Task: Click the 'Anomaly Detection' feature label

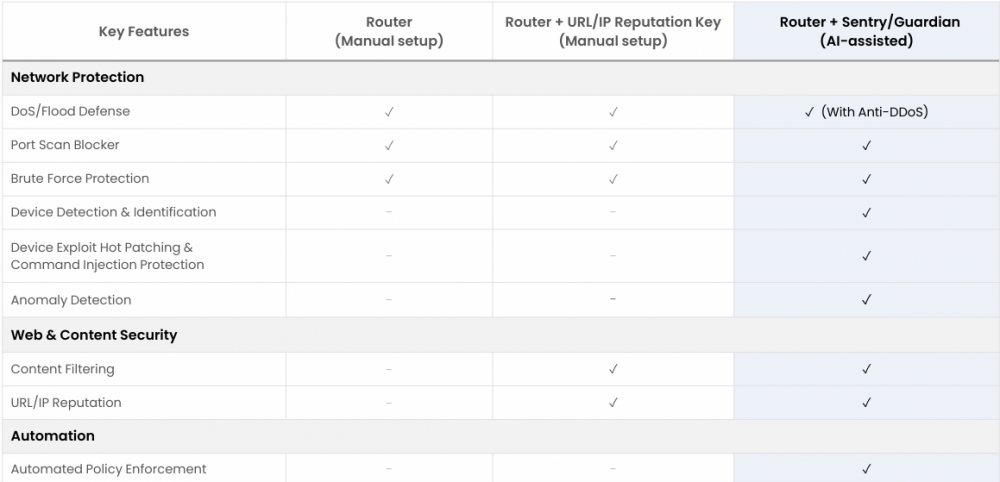Action: click(71, 300)
